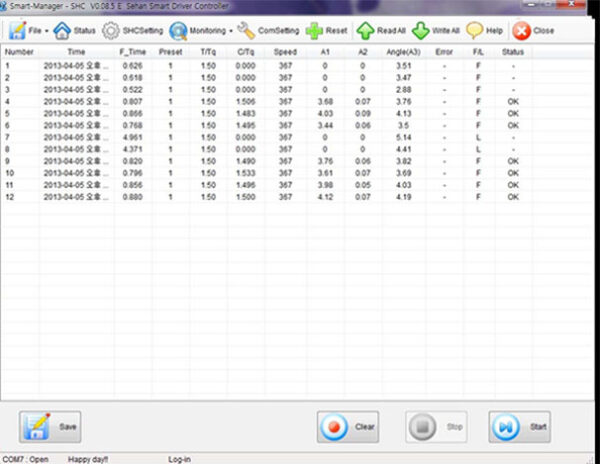600x464 pixels.
Task: Select row number 12 in table
Action: tap(10, 197)
